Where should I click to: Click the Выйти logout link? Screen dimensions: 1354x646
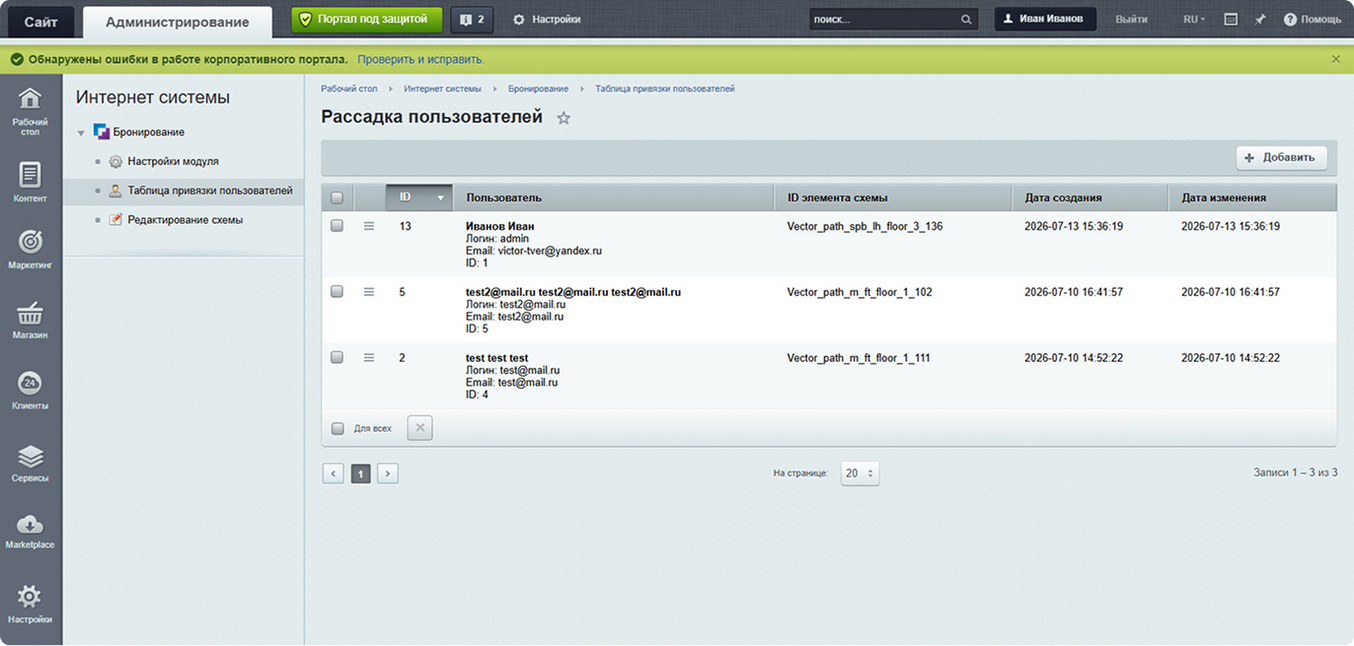1131,19
